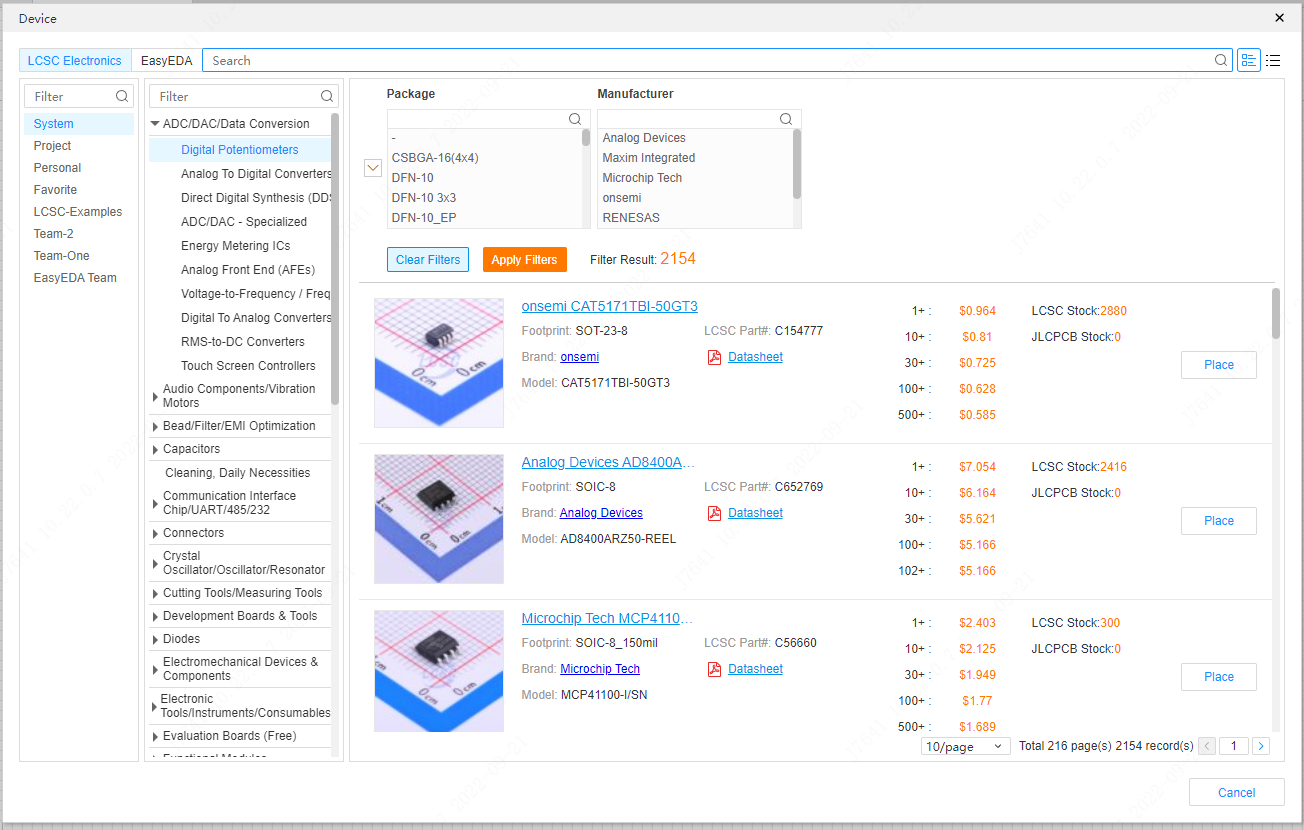
Task: Click the Manufacturer search magnifier icon
Action: [x=786, y=119]
